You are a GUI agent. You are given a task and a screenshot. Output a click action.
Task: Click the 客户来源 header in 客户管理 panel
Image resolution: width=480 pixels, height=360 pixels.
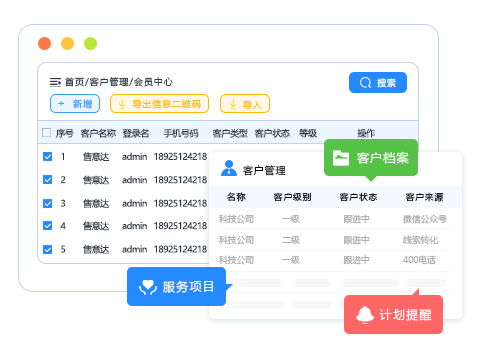click(x=424, y=197)
